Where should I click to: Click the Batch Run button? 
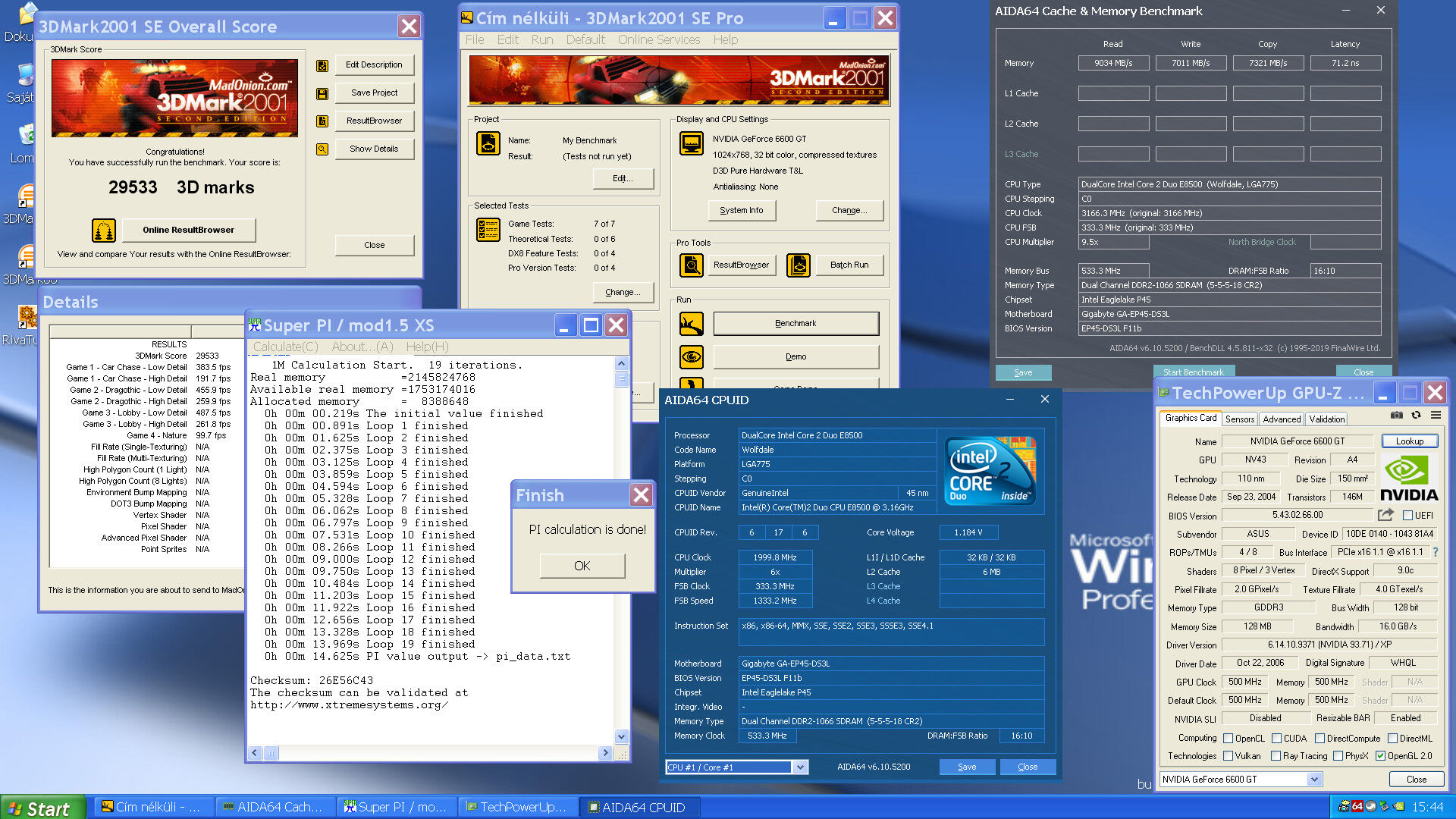[849, 265]
